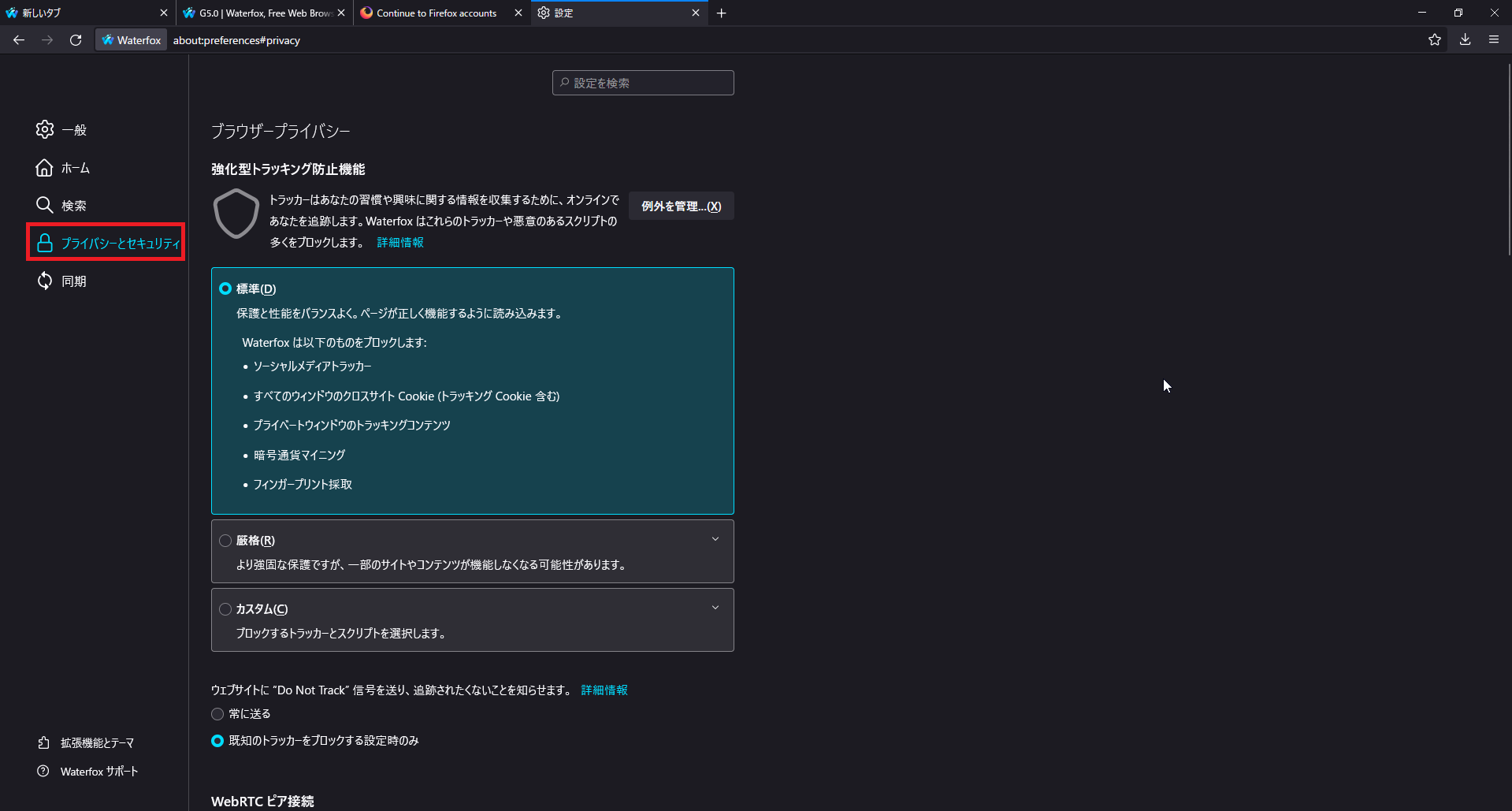Open 検索 search settings magnifier icon

45,205
